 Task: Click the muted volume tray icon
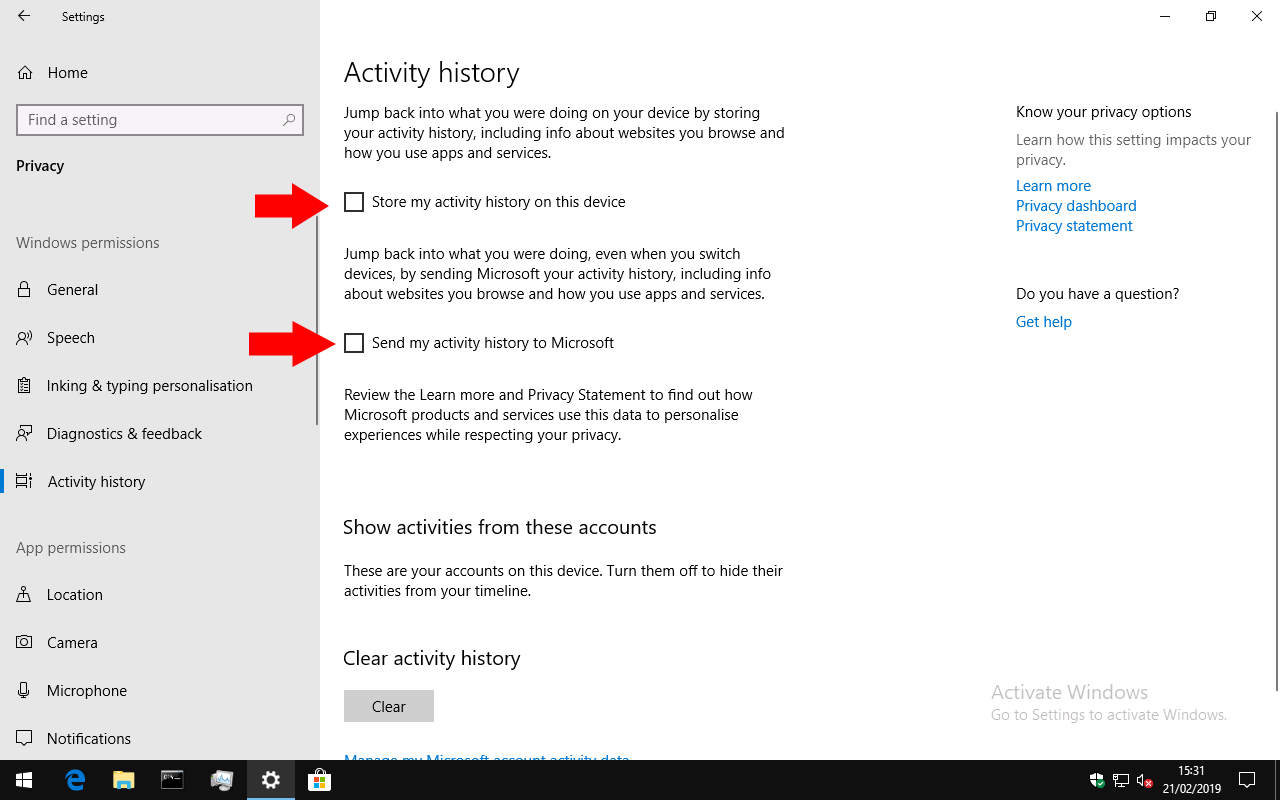[x=1145, y=780]
